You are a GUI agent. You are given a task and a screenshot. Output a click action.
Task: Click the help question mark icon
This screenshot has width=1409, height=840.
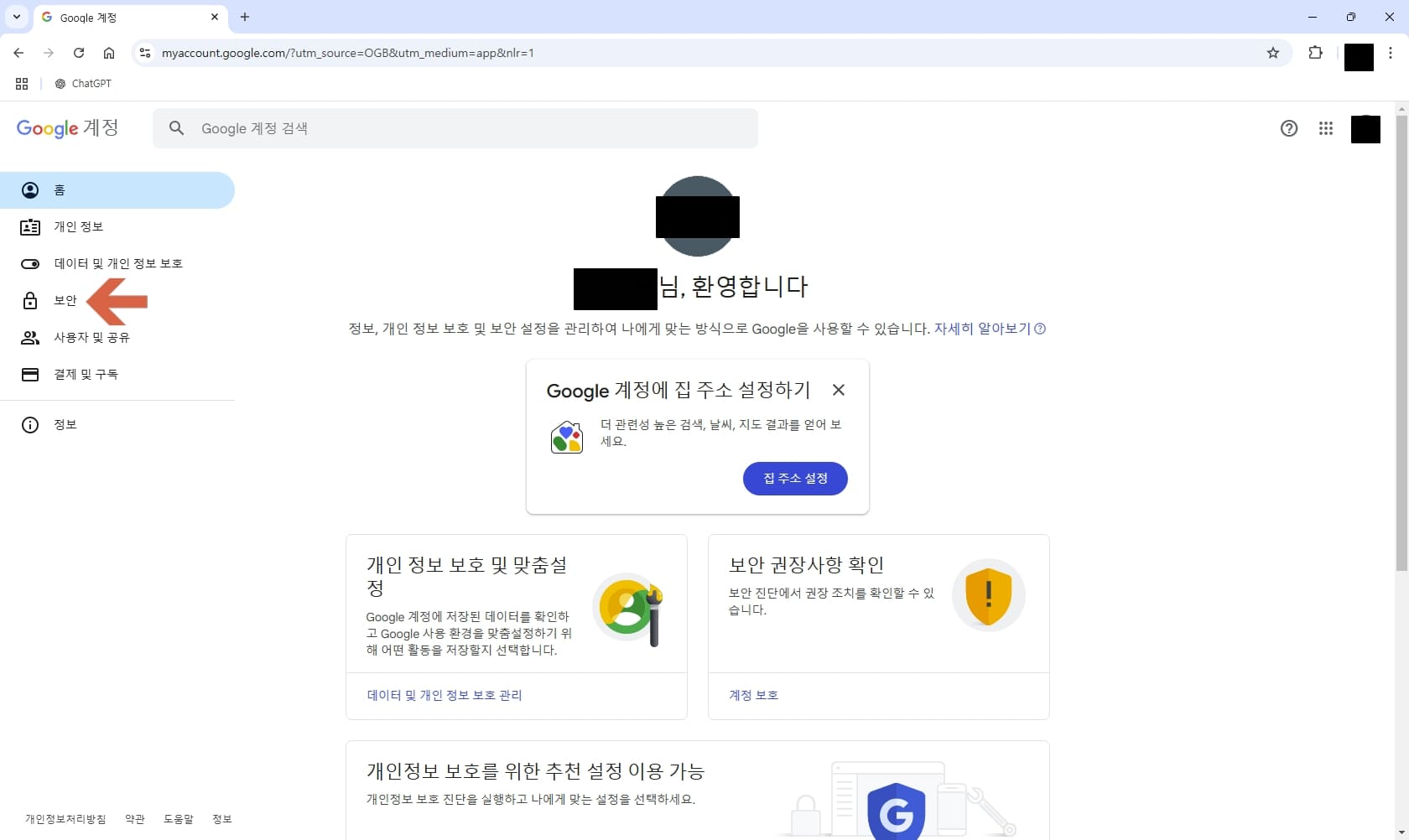coord(1289,128)
